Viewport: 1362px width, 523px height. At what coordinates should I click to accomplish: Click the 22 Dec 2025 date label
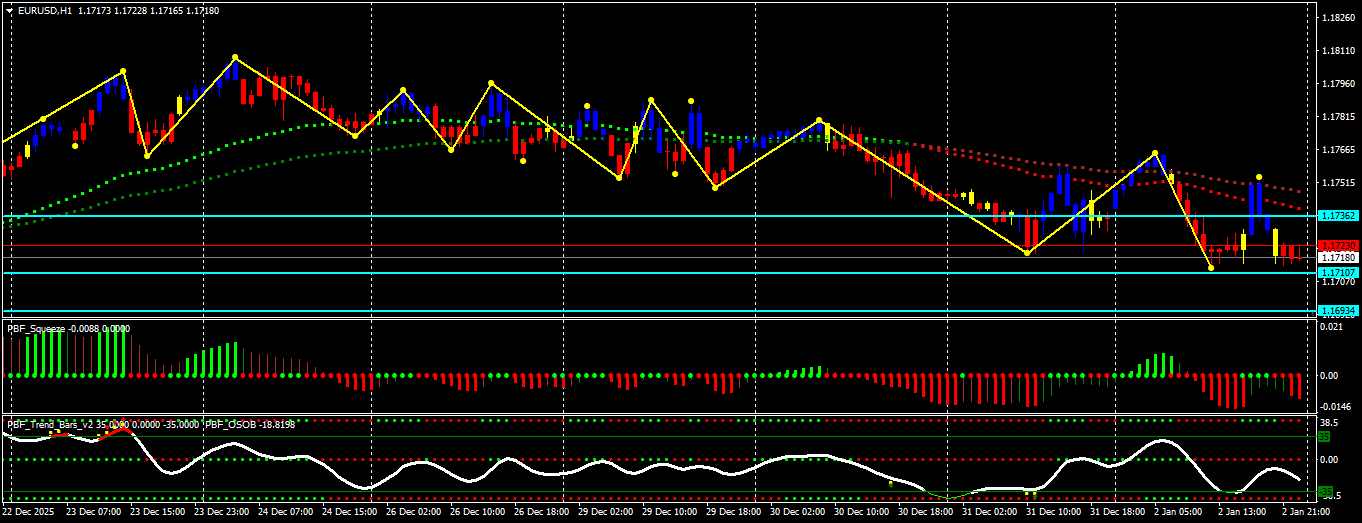[x=30, y=511]
